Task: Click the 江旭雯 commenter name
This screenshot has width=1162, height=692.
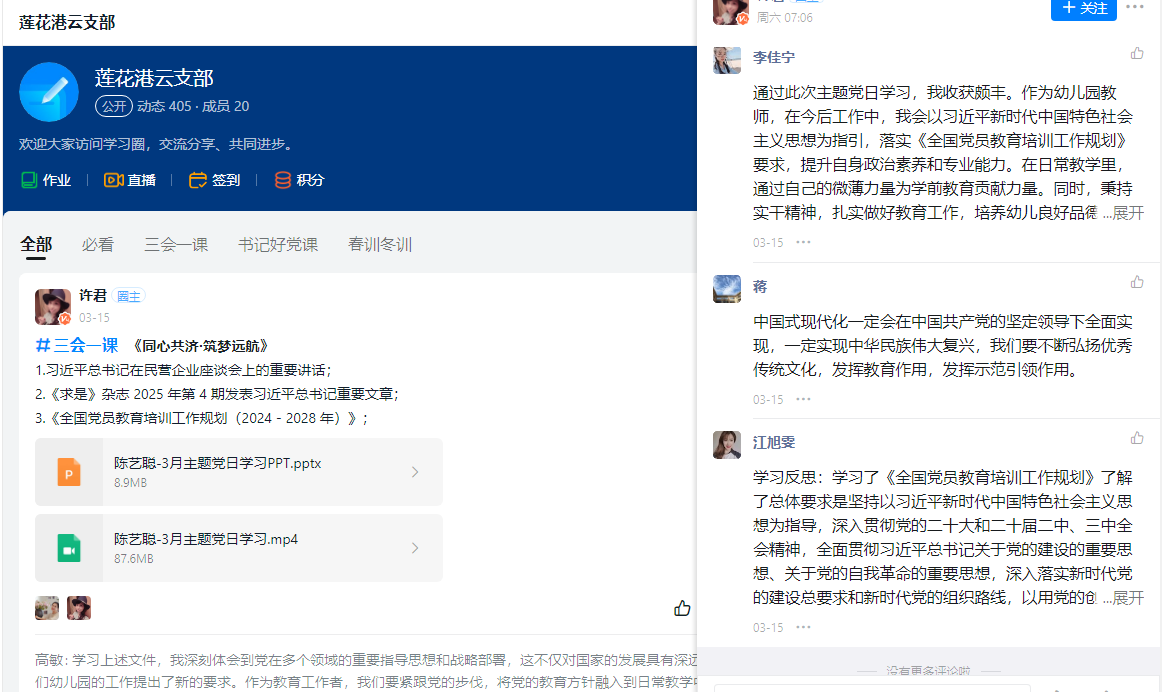Action: (x=774, y=442)
